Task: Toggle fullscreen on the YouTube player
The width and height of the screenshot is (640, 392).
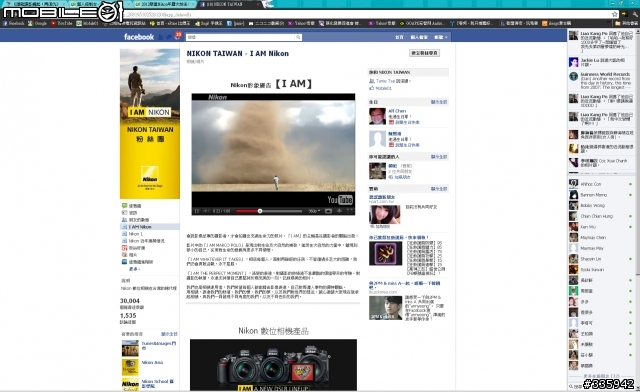Action: pos(350,211)
